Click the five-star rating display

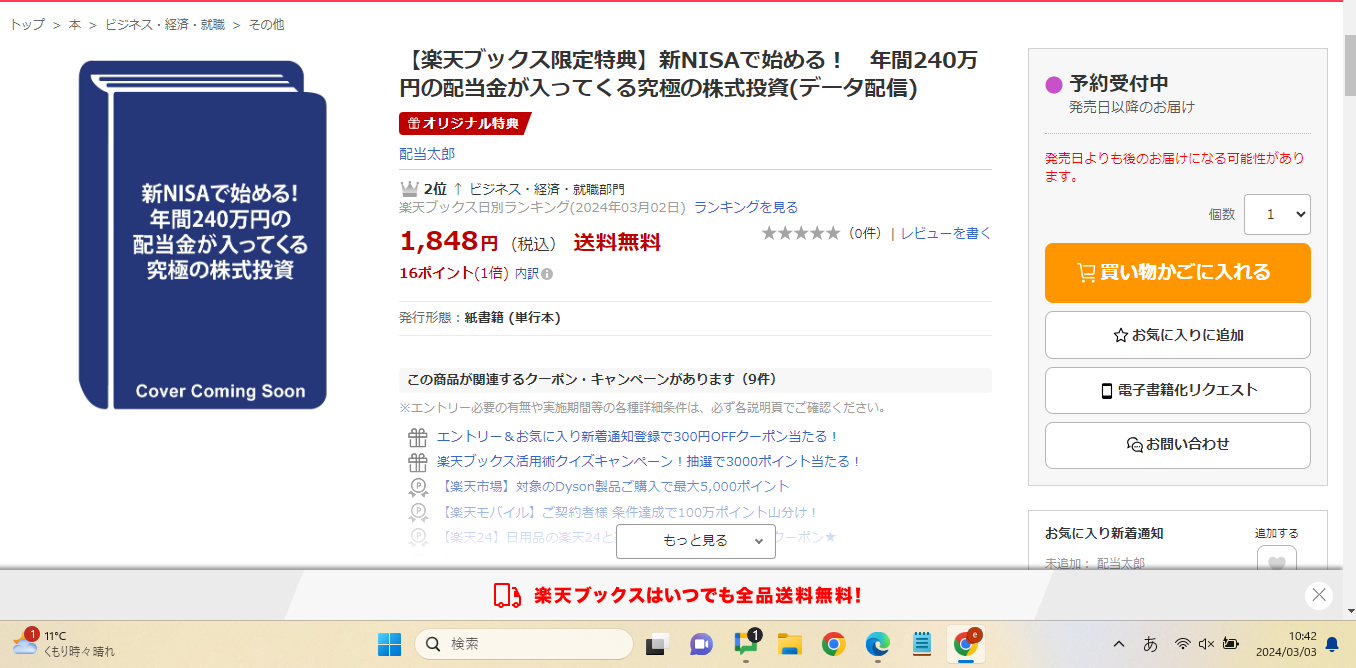[801, 233]
